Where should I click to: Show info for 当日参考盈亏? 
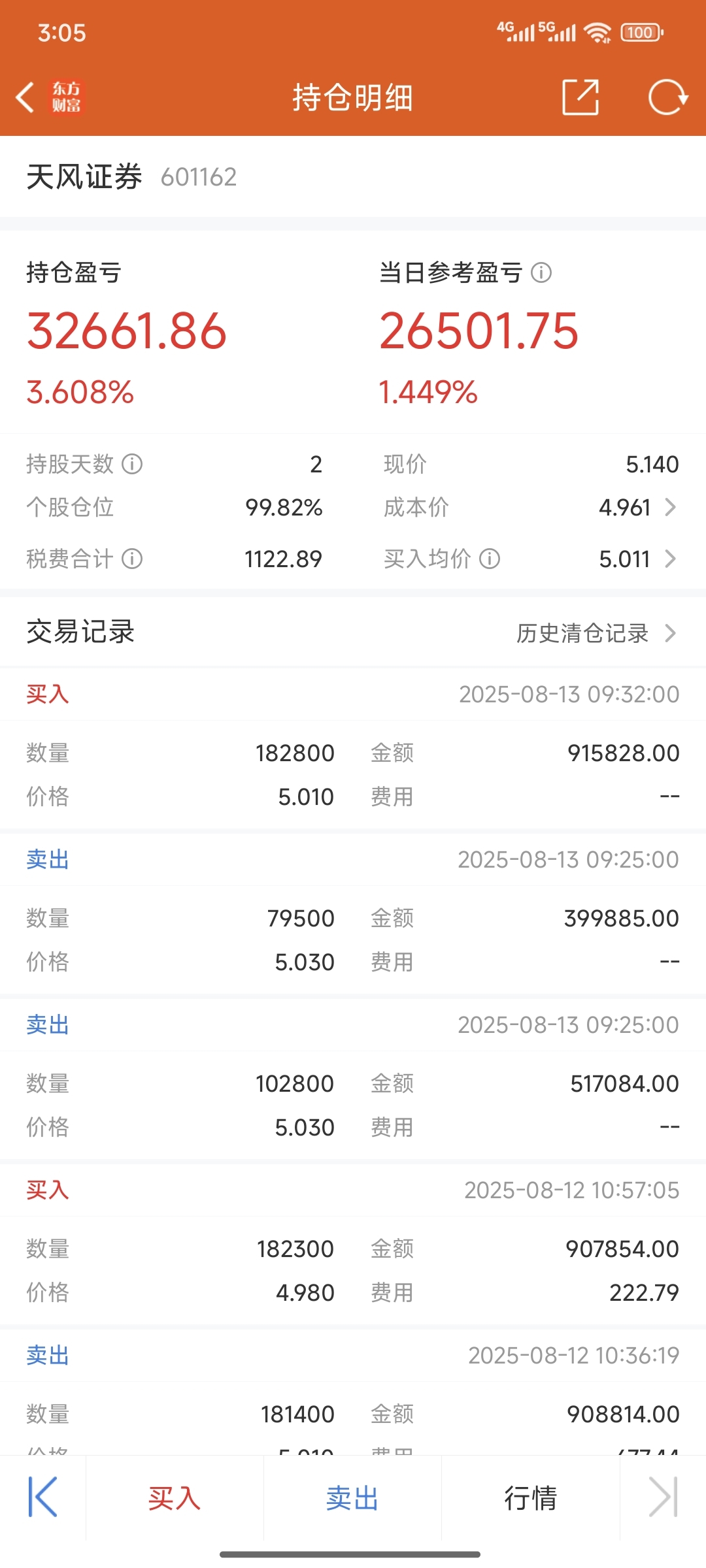click(541, 272)
